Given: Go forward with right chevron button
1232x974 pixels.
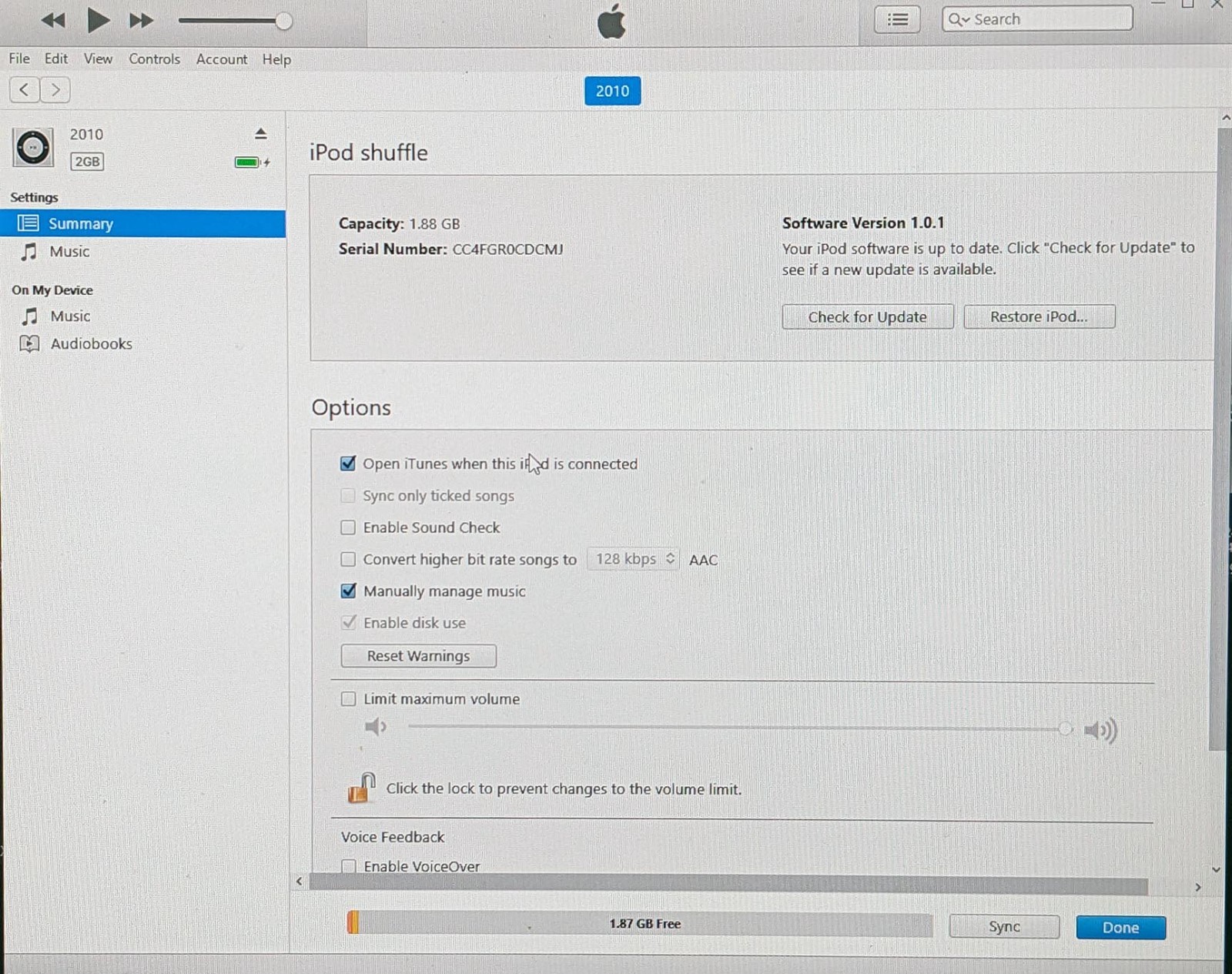Looking at the screenshot, I should click(x=55, y=90).
